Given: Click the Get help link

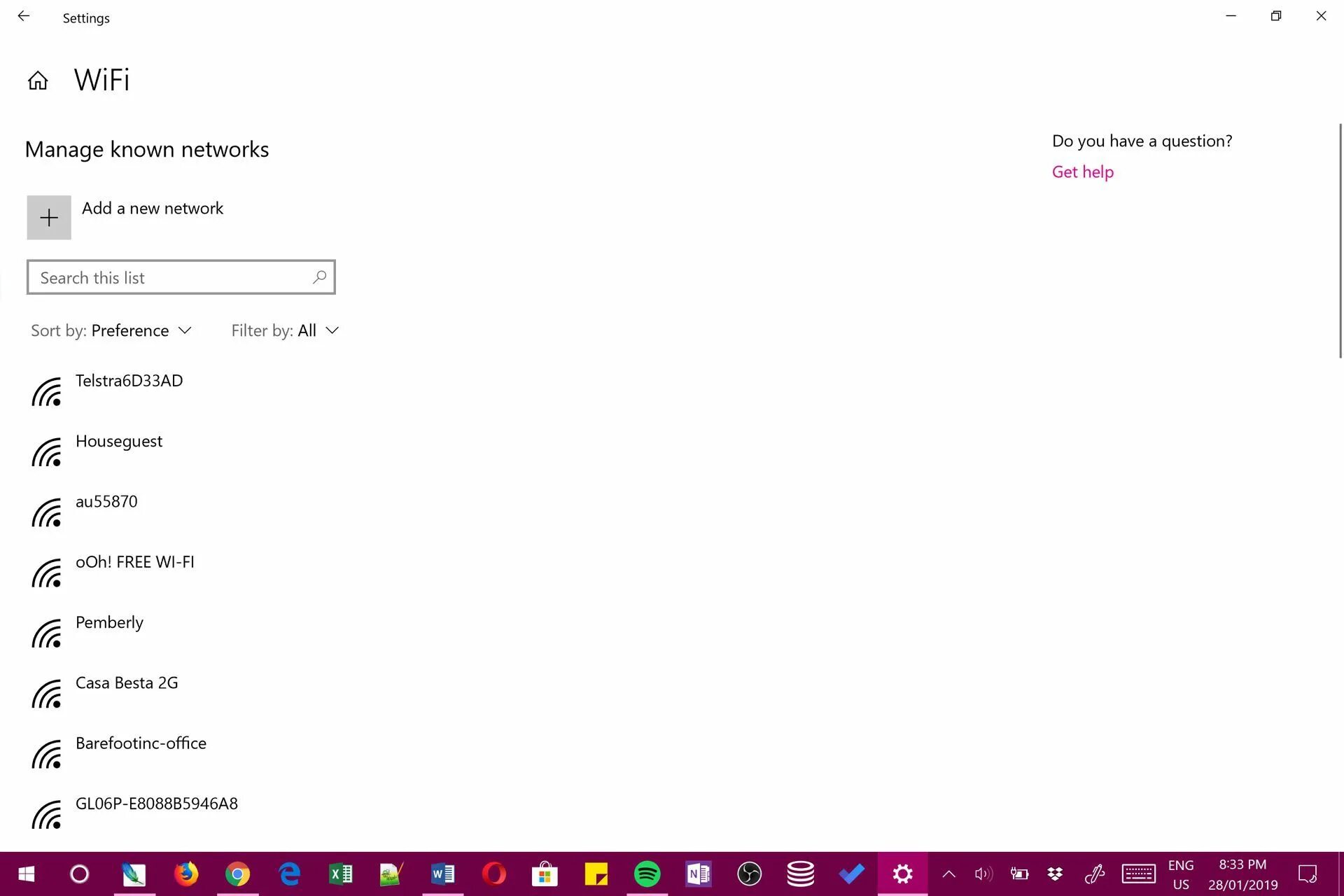Looking at the screenshot, I should [1082, 172].
